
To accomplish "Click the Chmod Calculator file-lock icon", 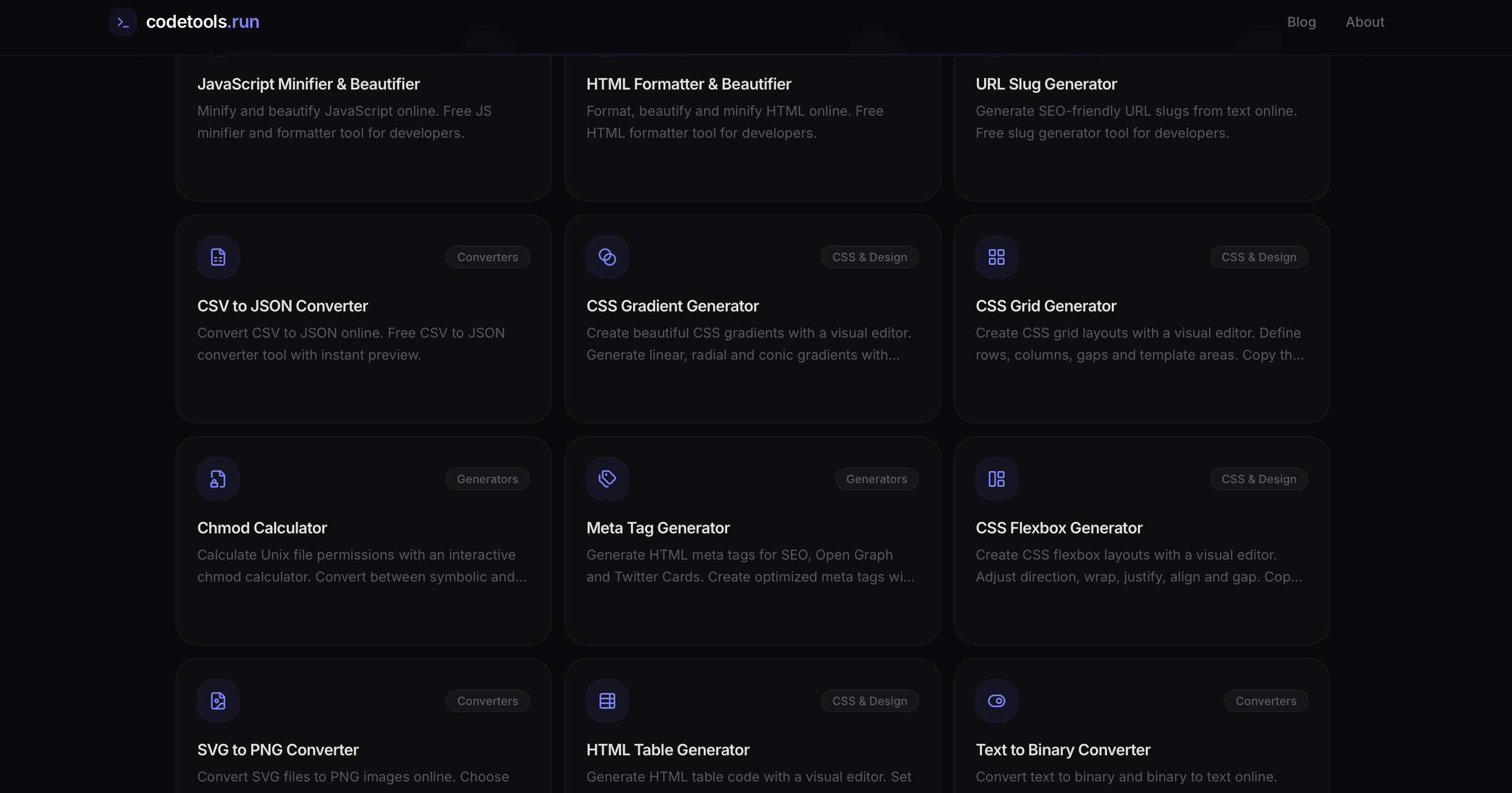I will click(x=218, y=479).
